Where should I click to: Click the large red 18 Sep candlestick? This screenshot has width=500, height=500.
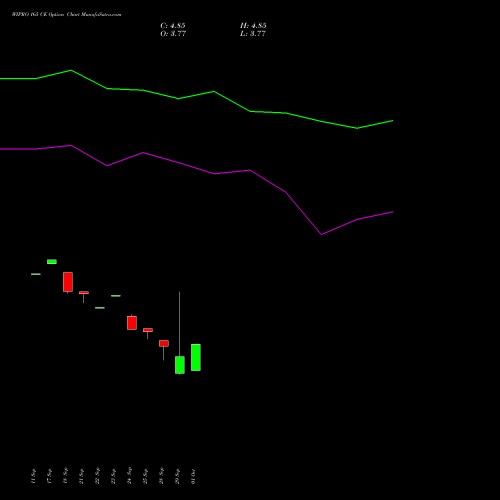(68, 282)
